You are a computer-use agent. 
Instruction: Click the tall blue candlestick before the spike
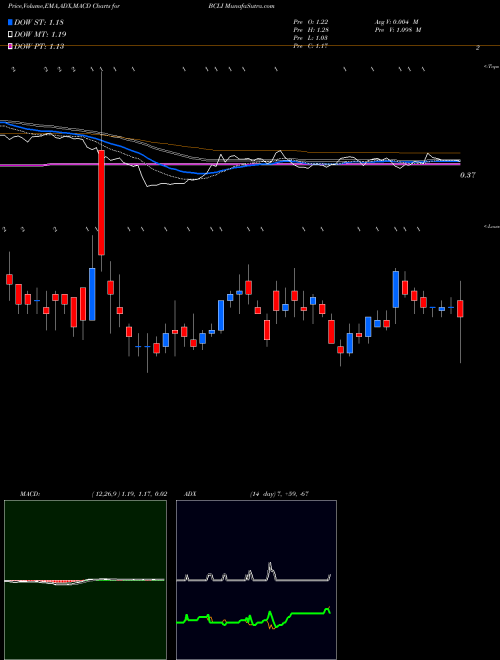pos(92,294)
